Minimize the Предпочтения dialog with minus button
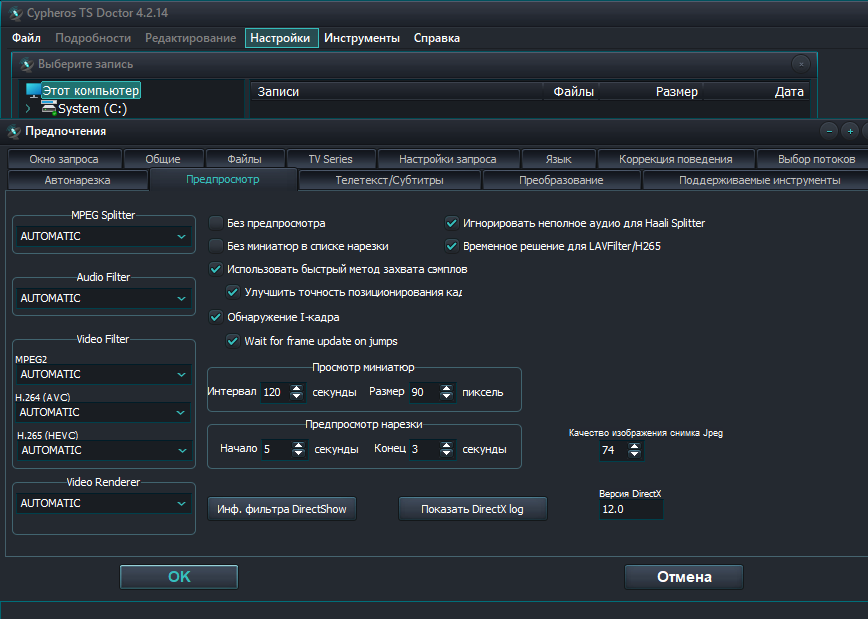This screenshot has height=619, width=868. click(828, 131)
